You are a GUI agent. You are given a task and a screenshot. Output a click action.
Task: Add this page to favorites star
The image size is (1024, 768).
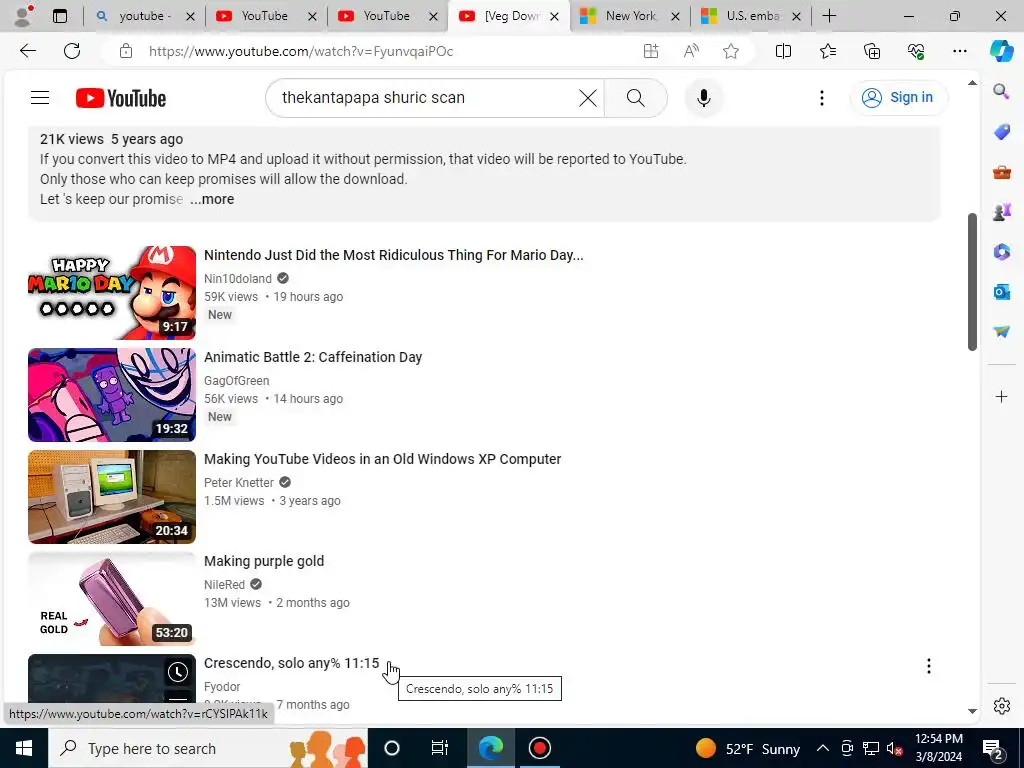(731, 51)
